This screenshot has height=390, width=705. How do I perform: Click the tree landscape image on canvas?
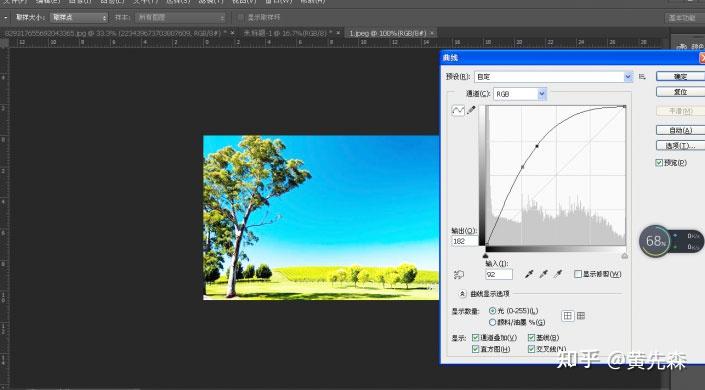[321, 218]
